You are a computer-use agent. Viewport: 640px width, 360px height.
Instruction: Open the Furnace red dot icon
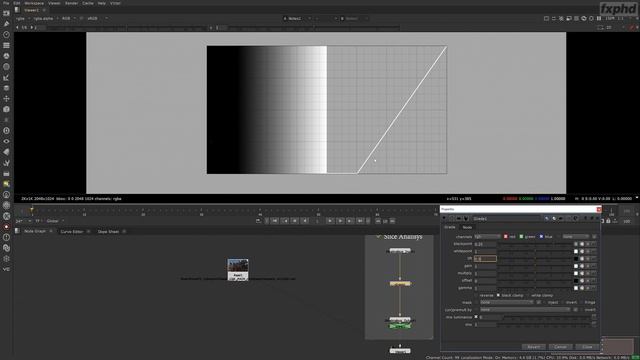click(x=6, y=227)
